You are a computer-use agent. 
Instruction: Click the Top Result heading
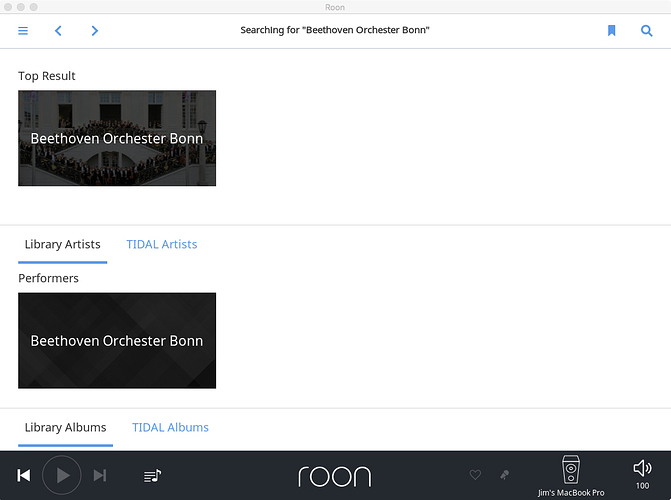tap(47, 76)
